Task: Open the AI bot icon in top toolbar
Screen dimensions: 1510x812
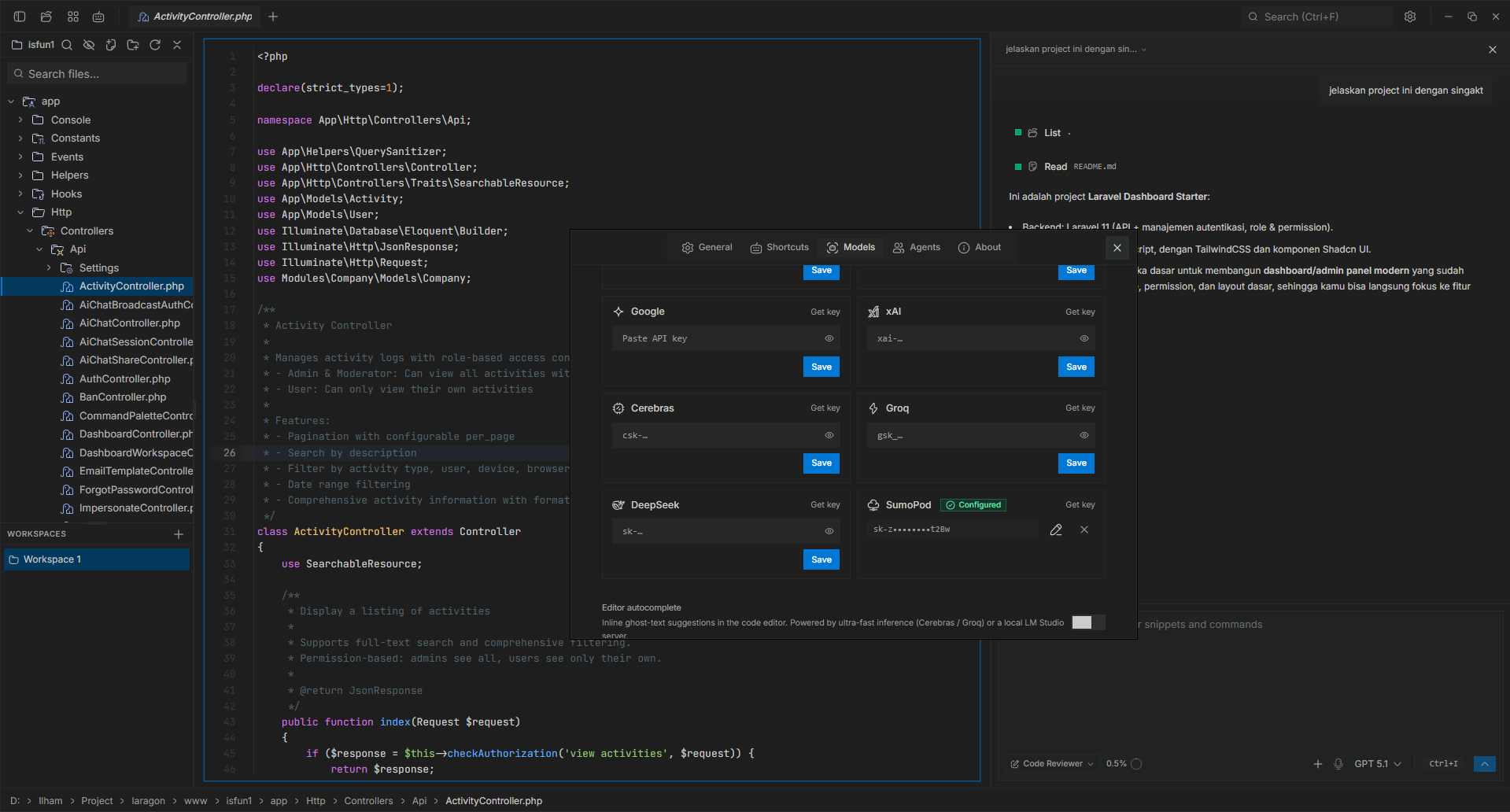Action: click(98, 17)
